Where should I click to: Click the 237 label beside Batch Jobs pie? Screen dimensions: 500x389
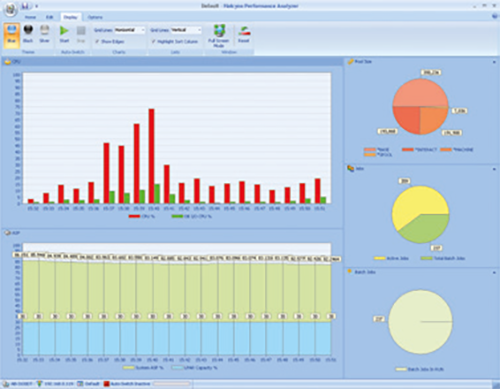point(379,319)
